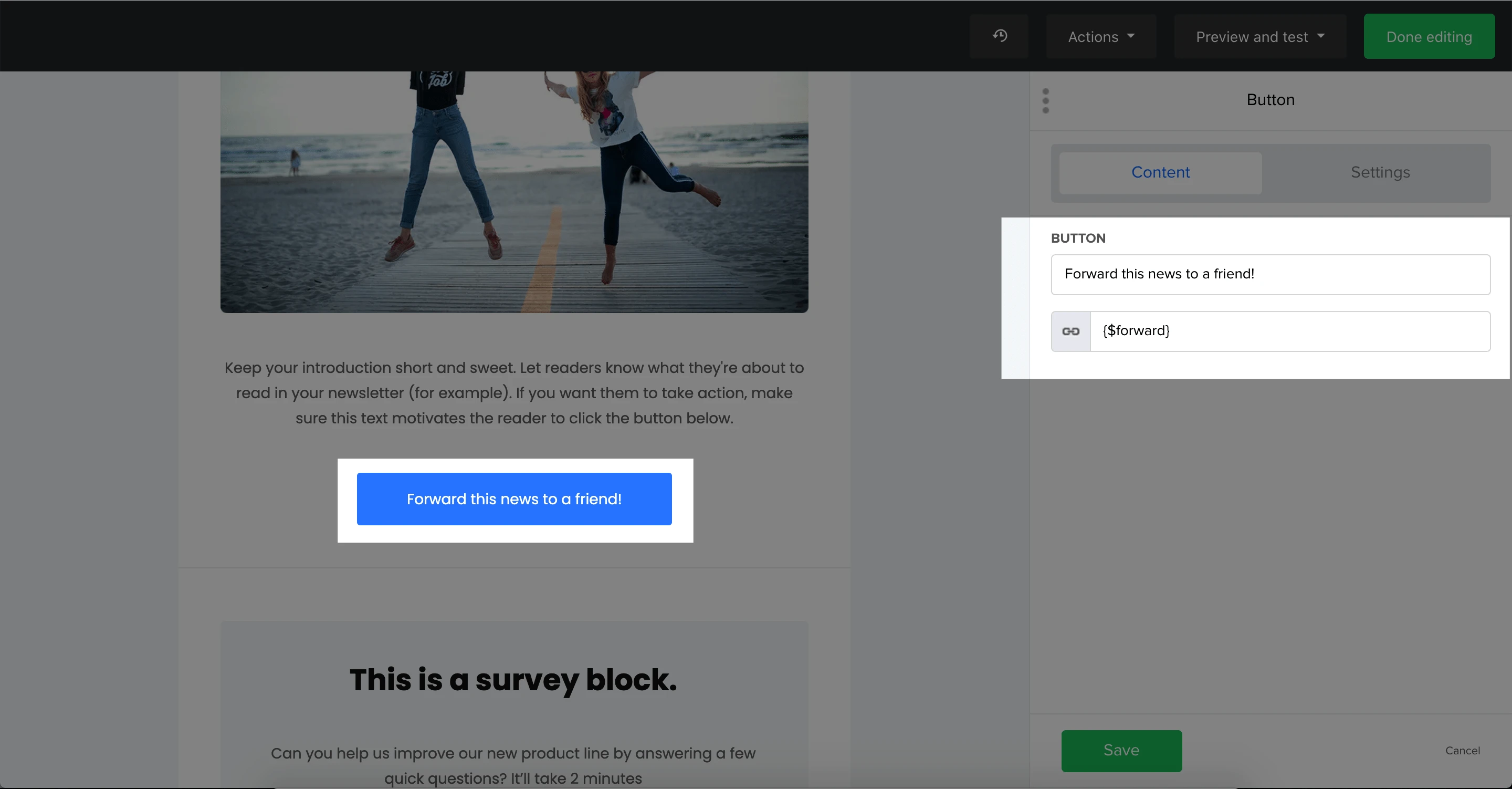
Task: Click the {$forward} URL field
Action: point(1289,331)
